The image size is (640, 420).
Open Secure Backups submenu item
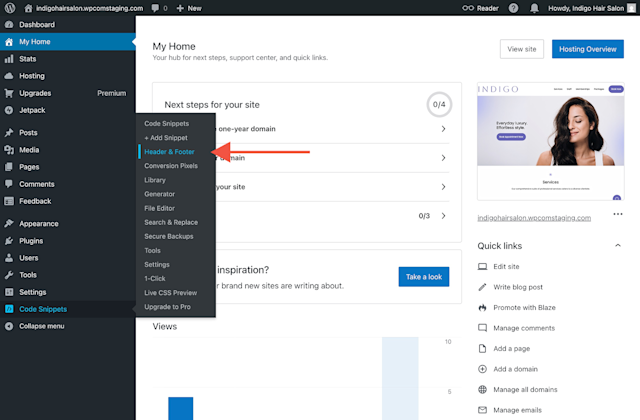[169, 236]
